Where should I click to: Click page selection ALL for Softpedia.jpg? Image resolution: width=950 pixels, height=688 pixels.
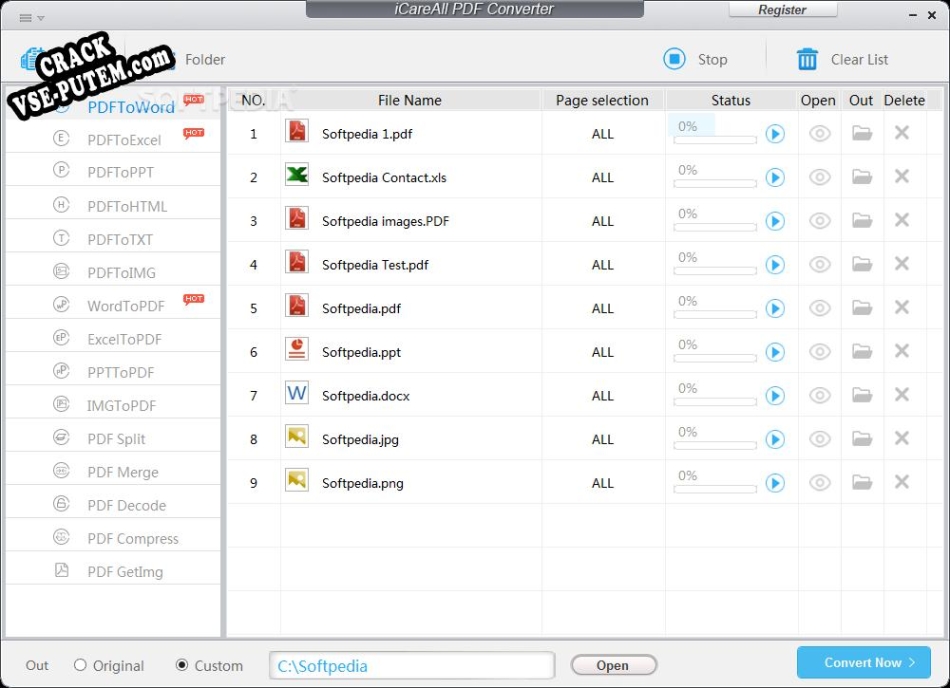(x=603, y=440)
